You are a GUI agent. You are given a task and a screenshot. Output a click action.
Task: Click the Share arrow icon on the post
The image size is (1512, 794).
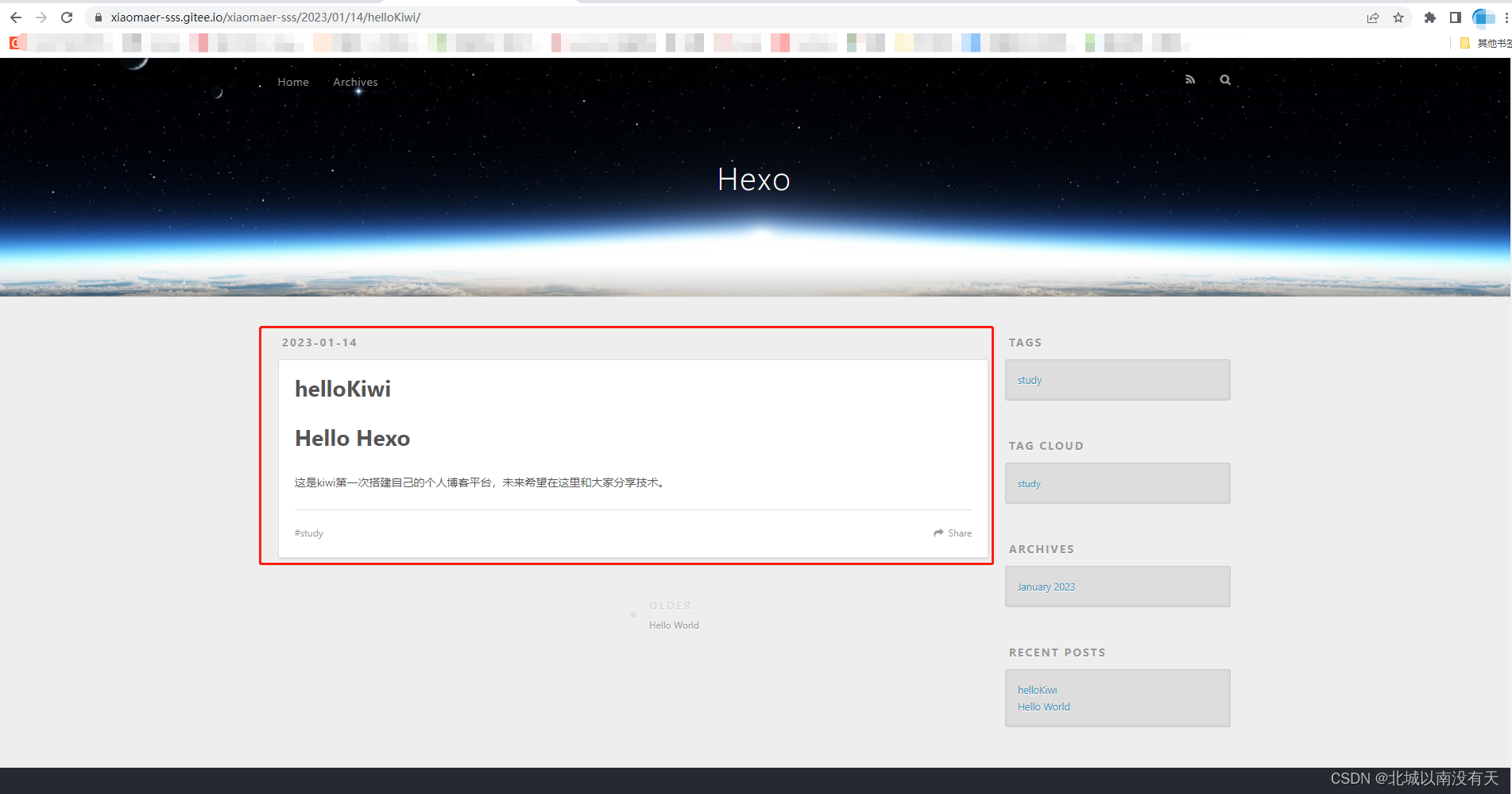coord(938,533)
